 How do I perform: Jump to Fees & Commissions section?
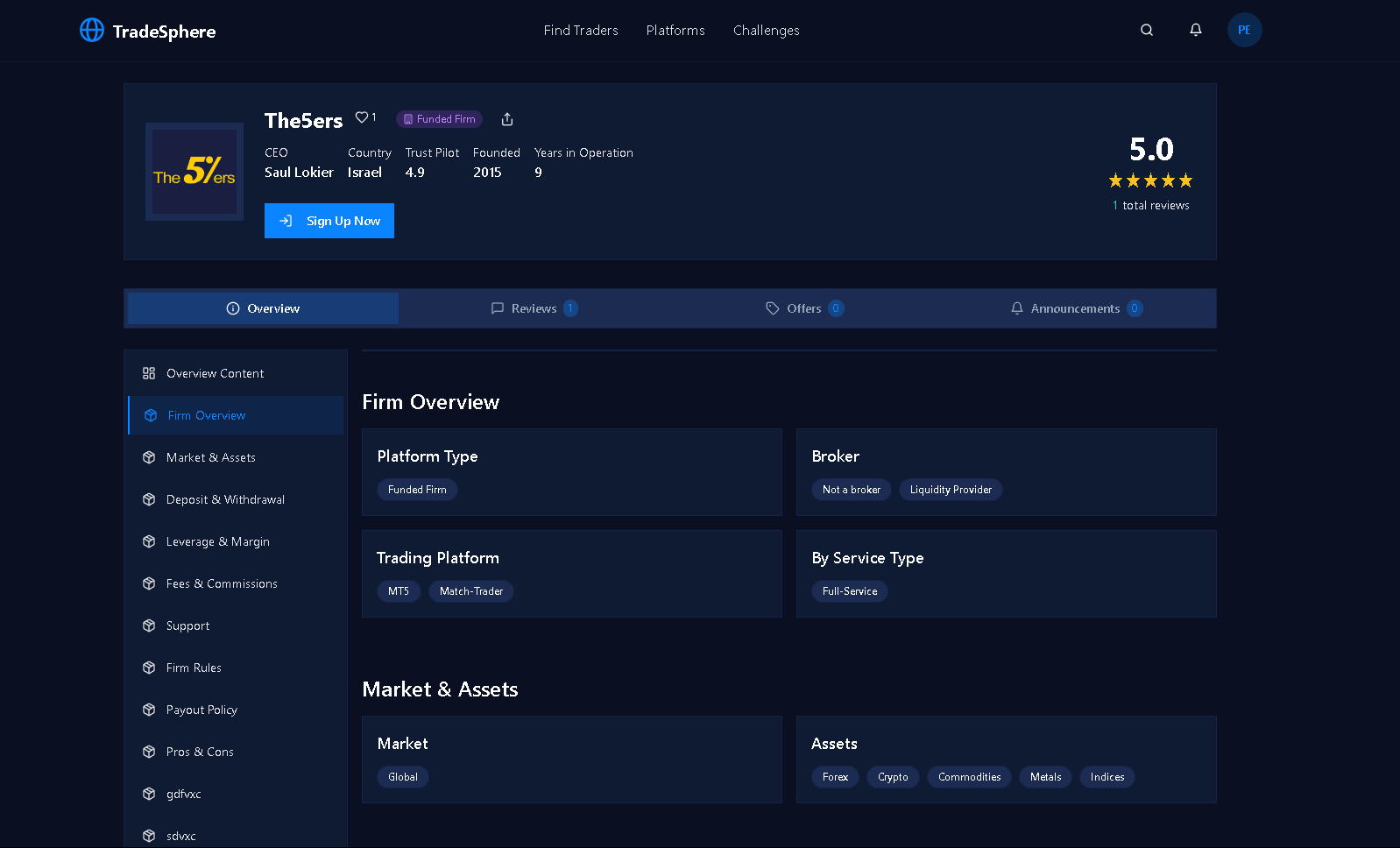pyautogui.click(x=236, y=583)
